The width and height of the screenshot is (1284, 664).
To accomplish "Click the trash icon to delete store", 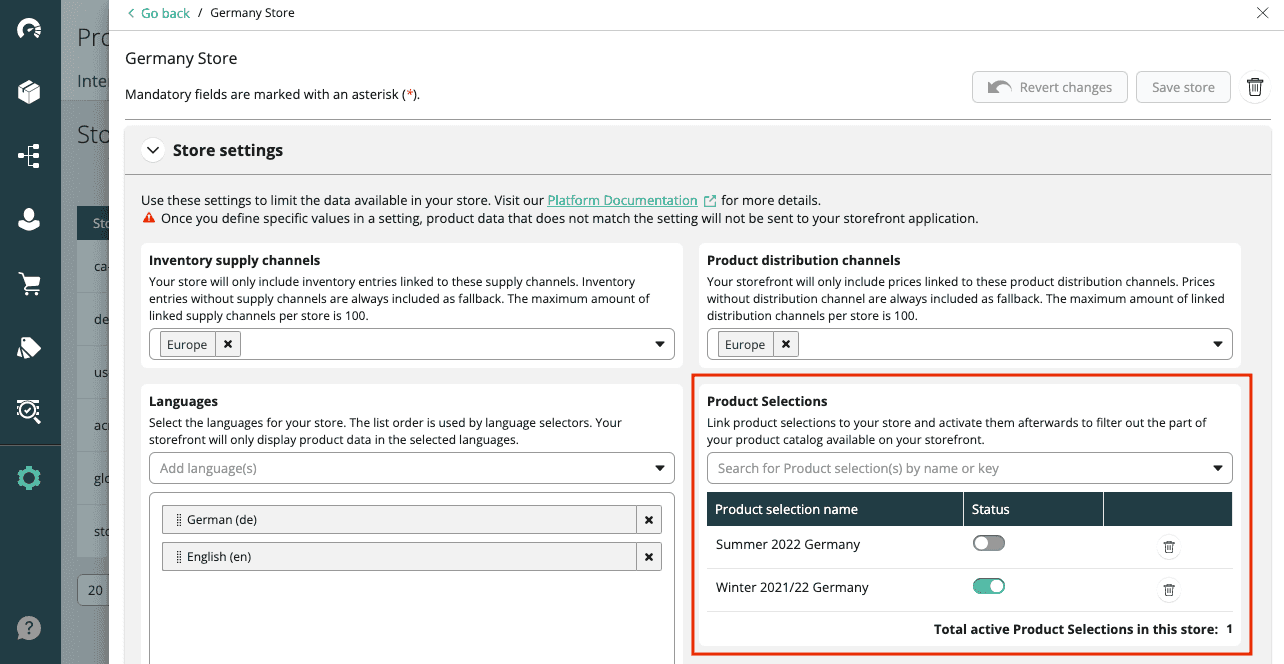I will (1254, 87).
